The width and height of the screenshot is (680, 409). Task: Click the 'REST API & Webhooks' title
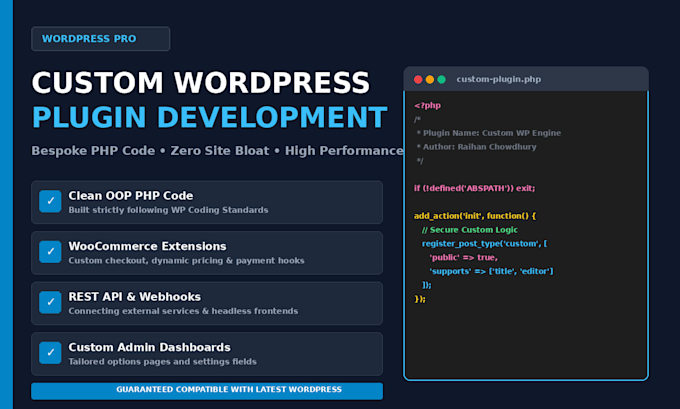[134, 297]
